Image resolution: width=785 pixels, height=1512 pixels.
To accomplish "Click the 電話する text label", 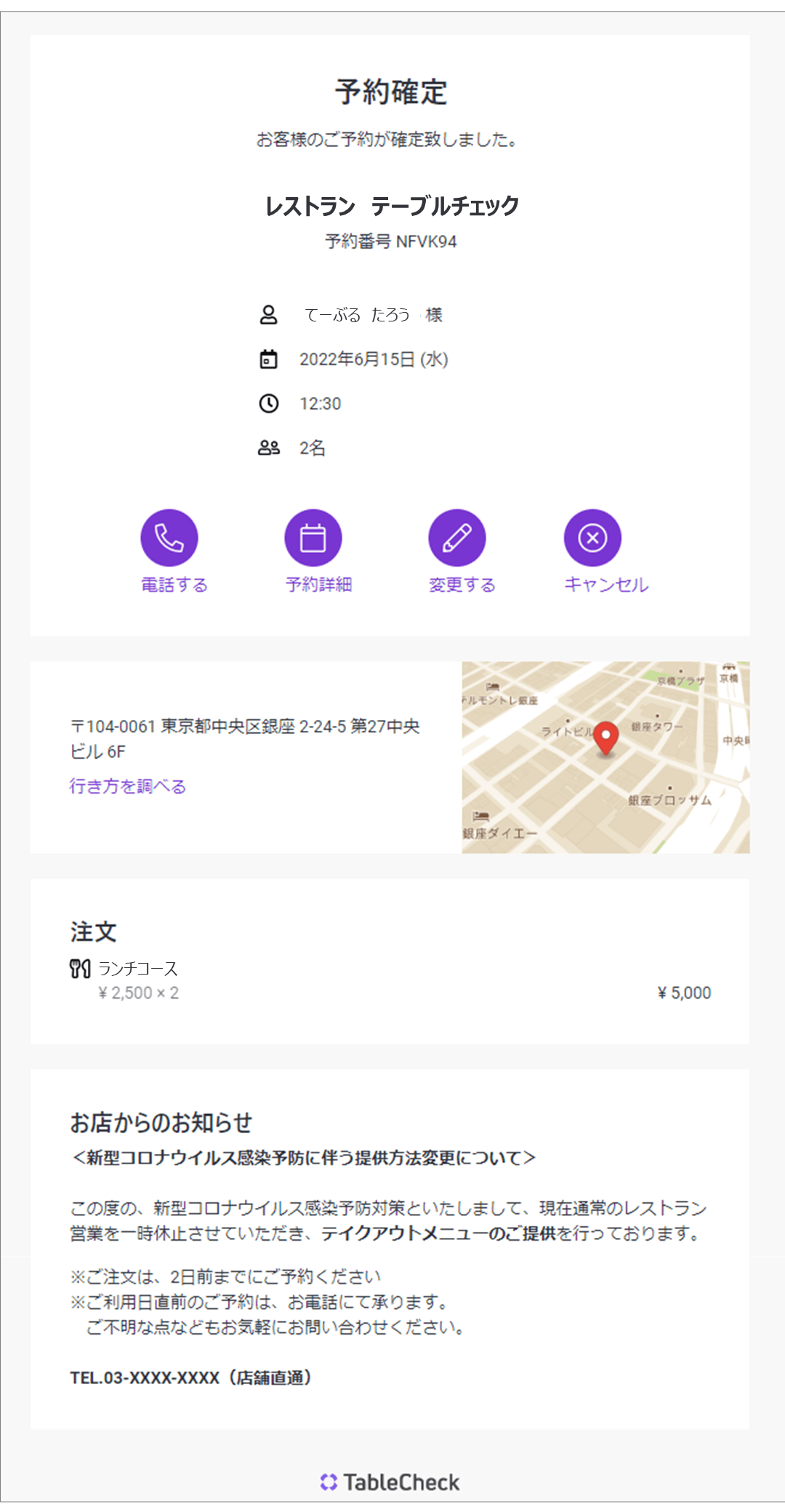I will pos(174,585).
